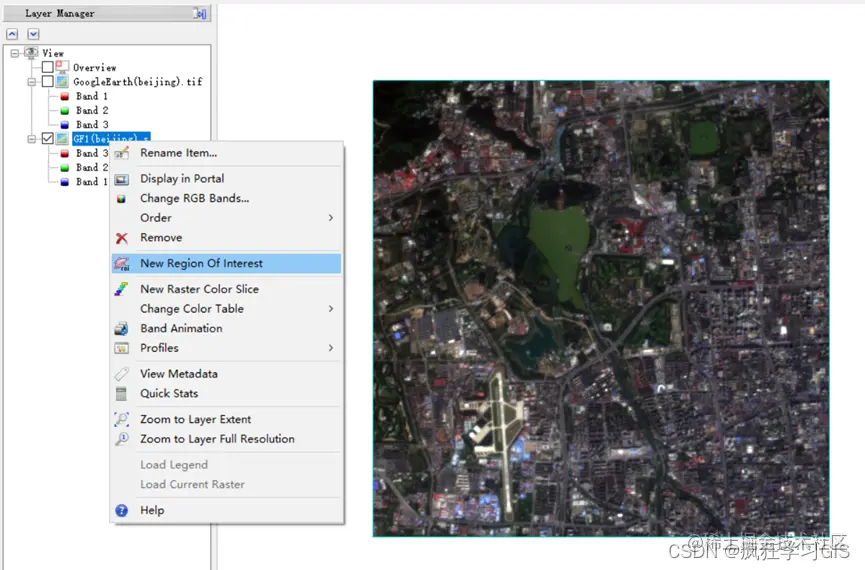
Task: Click the Raster Color Slice rainbow icon
Action: pos(121,289)
